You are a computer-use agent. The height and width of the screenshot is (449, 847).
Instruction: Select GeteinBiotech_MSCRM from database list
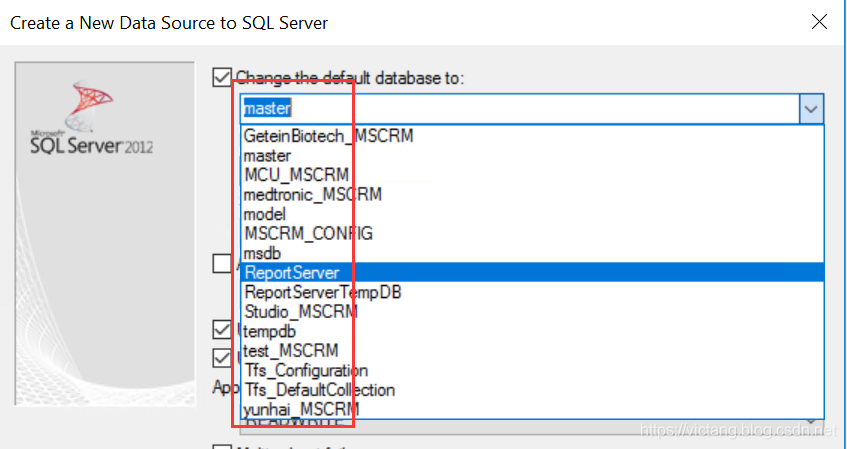tap(532, 136)
